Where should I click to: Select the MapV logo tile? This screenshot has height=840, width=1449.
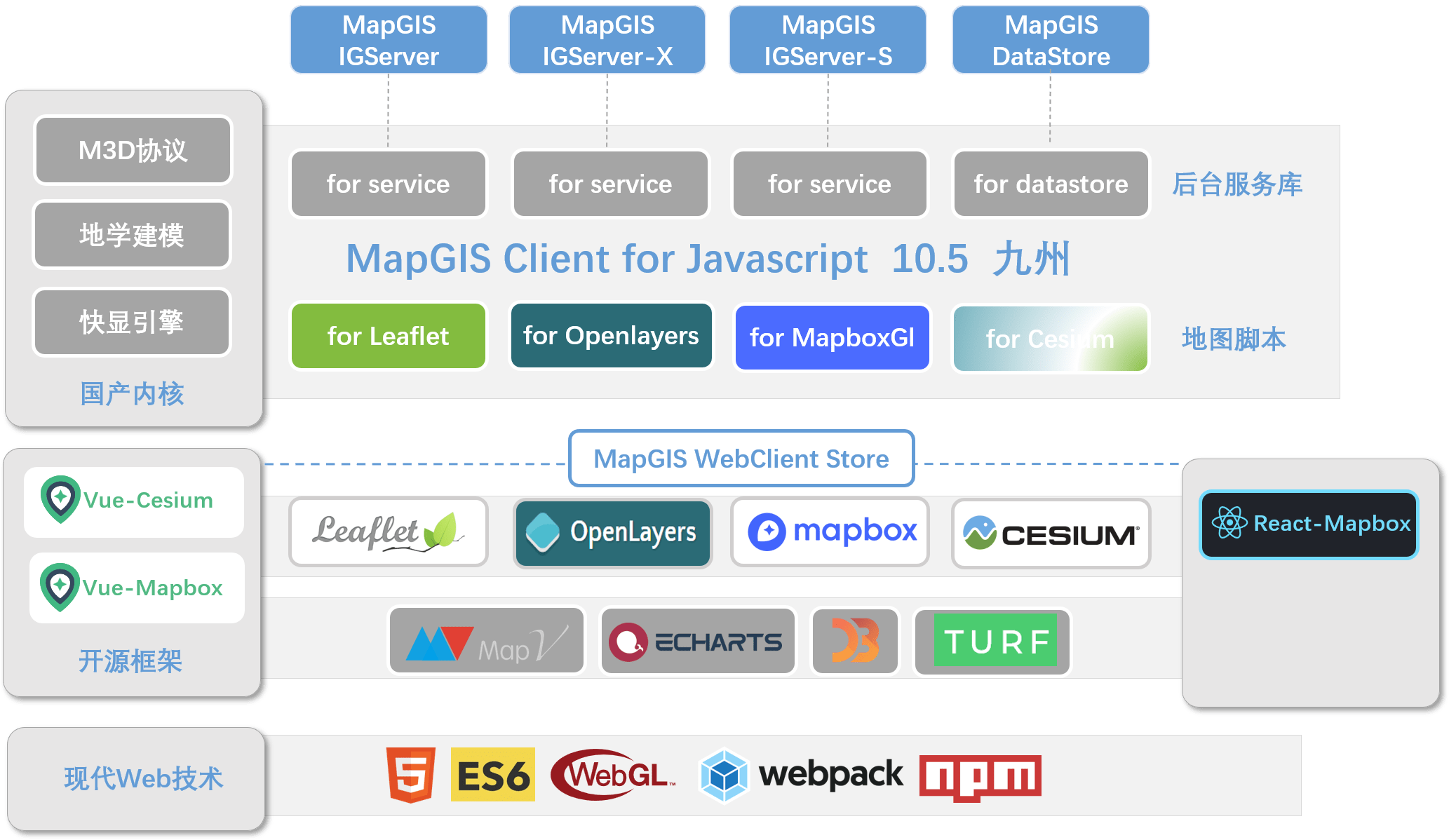[487, 641]
